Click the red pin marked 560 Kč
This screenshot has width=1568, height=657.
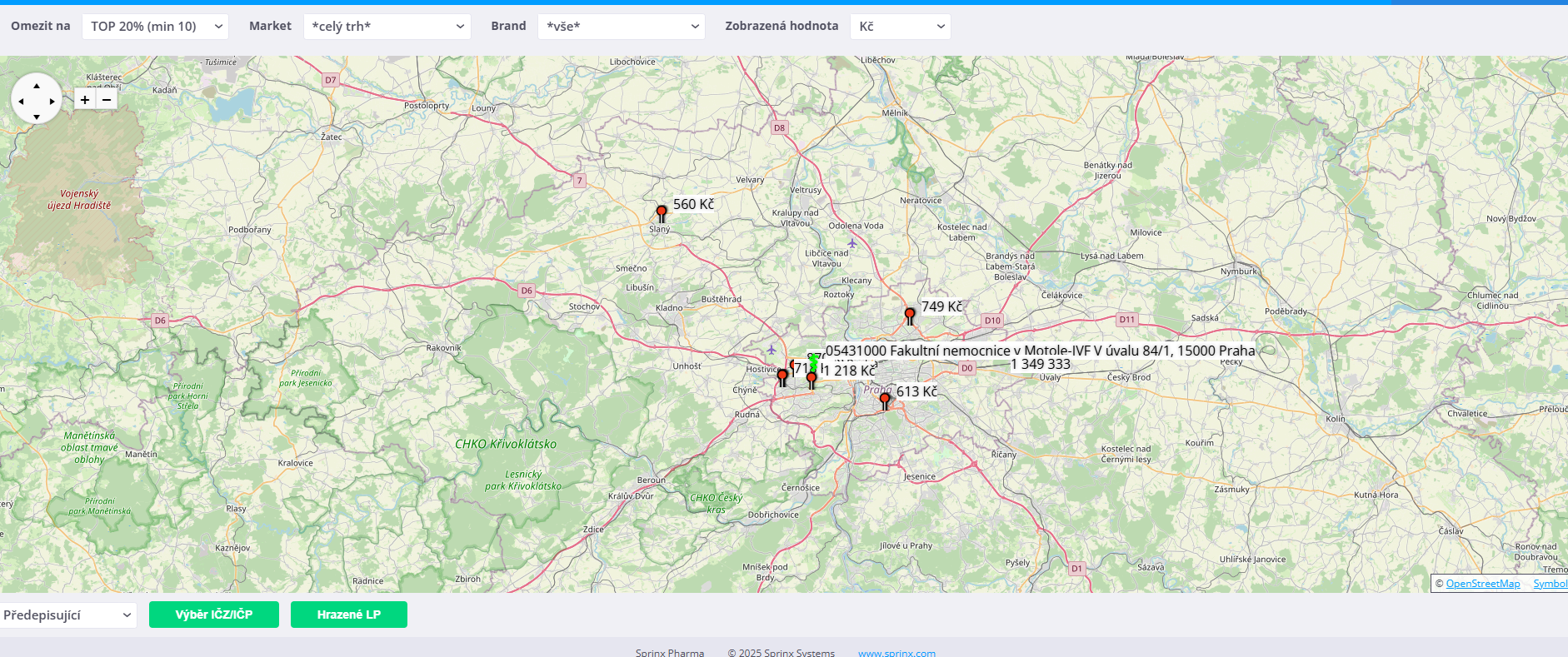[662, 213]
